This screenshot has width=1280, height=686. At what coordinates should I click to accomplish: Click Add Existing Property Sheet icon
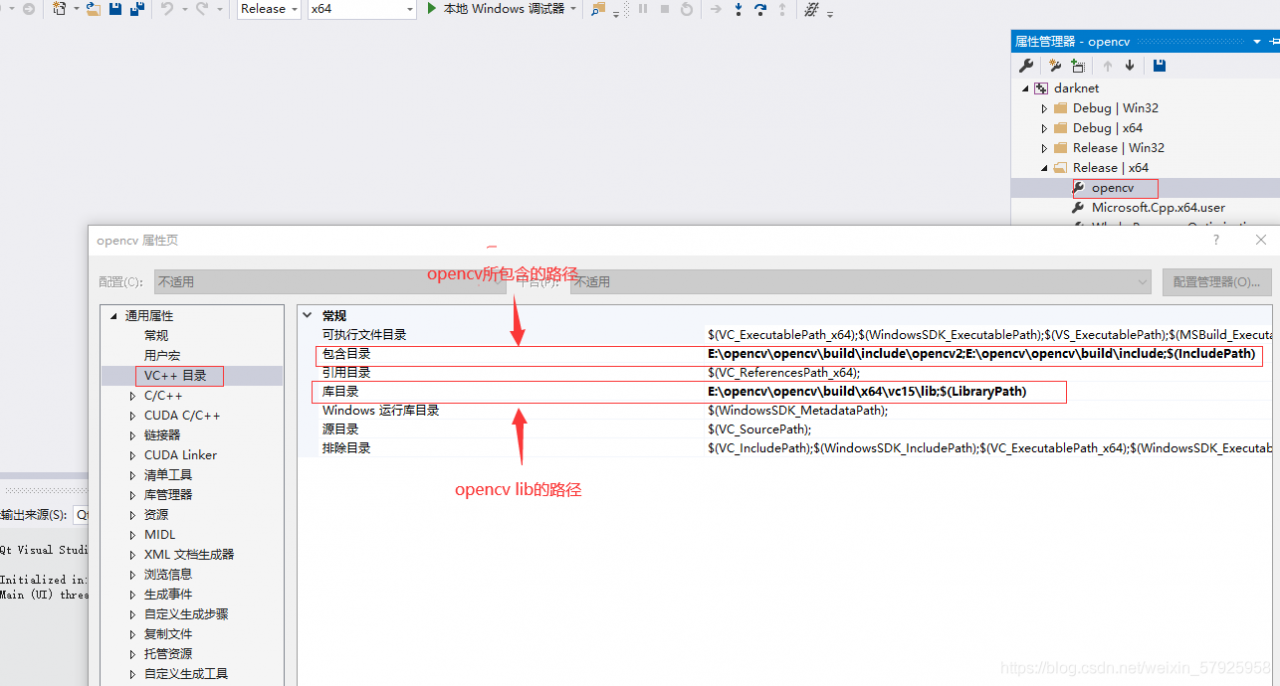[1078, 66]
